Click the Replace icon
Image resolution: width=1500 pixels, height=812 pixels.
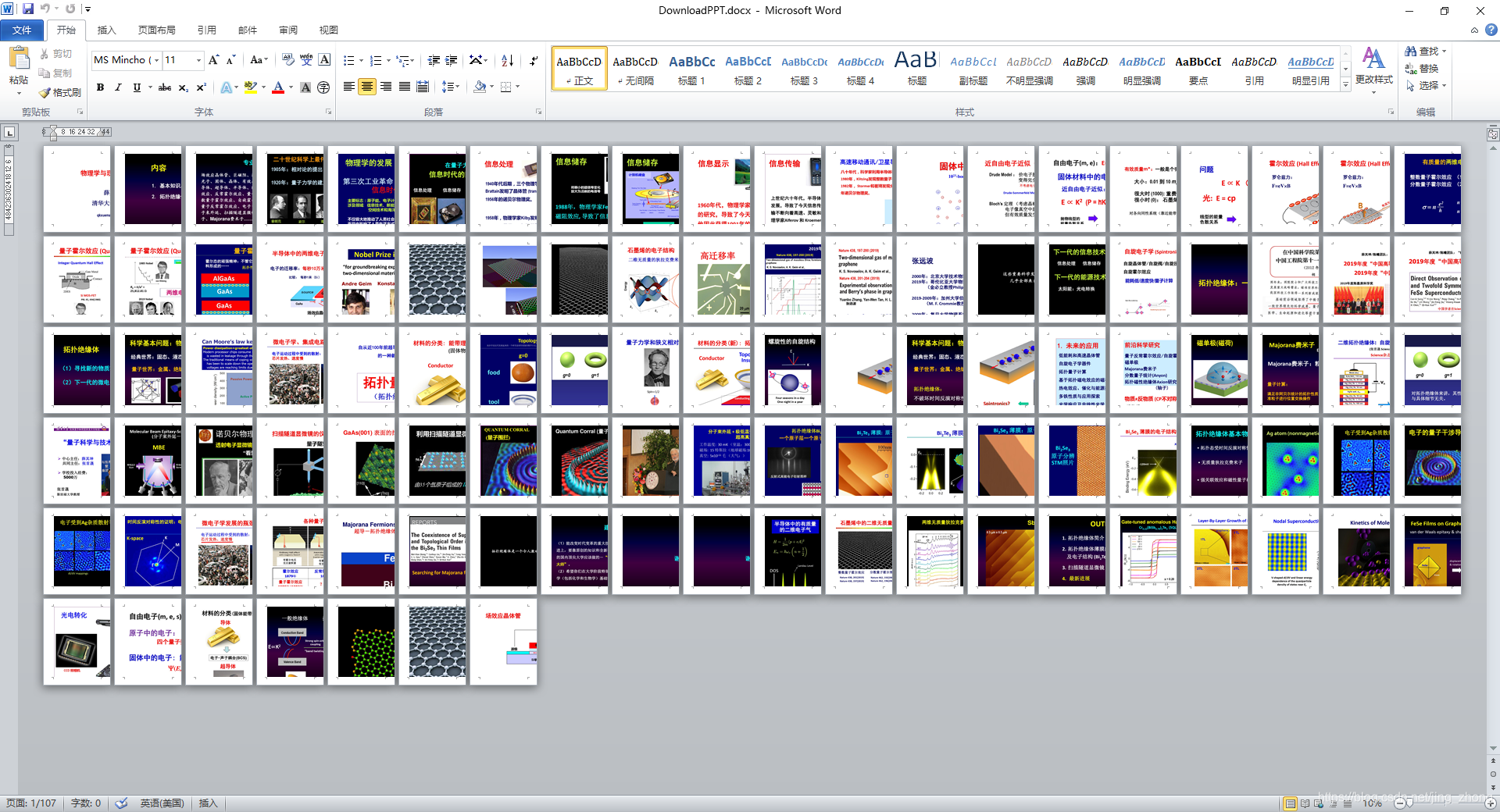point(1410,69)
